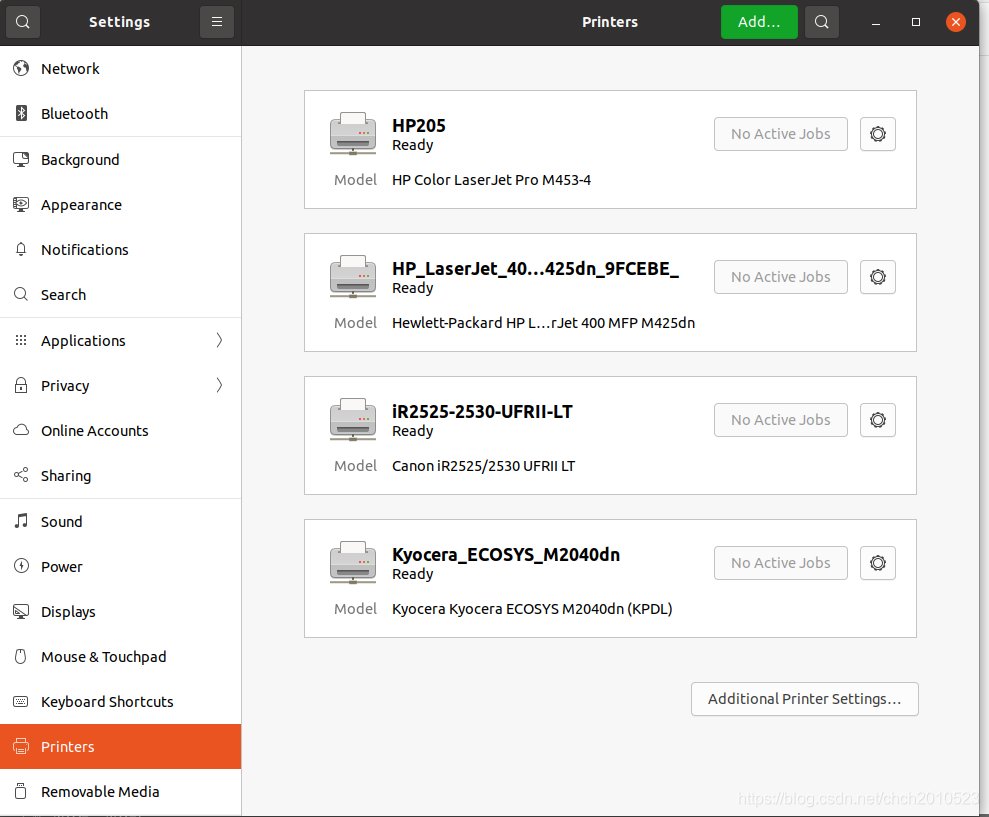This screenshot has width=989, height=817.
Task: Go to Bluetooth settings
Action: click(x=120, y=114)
